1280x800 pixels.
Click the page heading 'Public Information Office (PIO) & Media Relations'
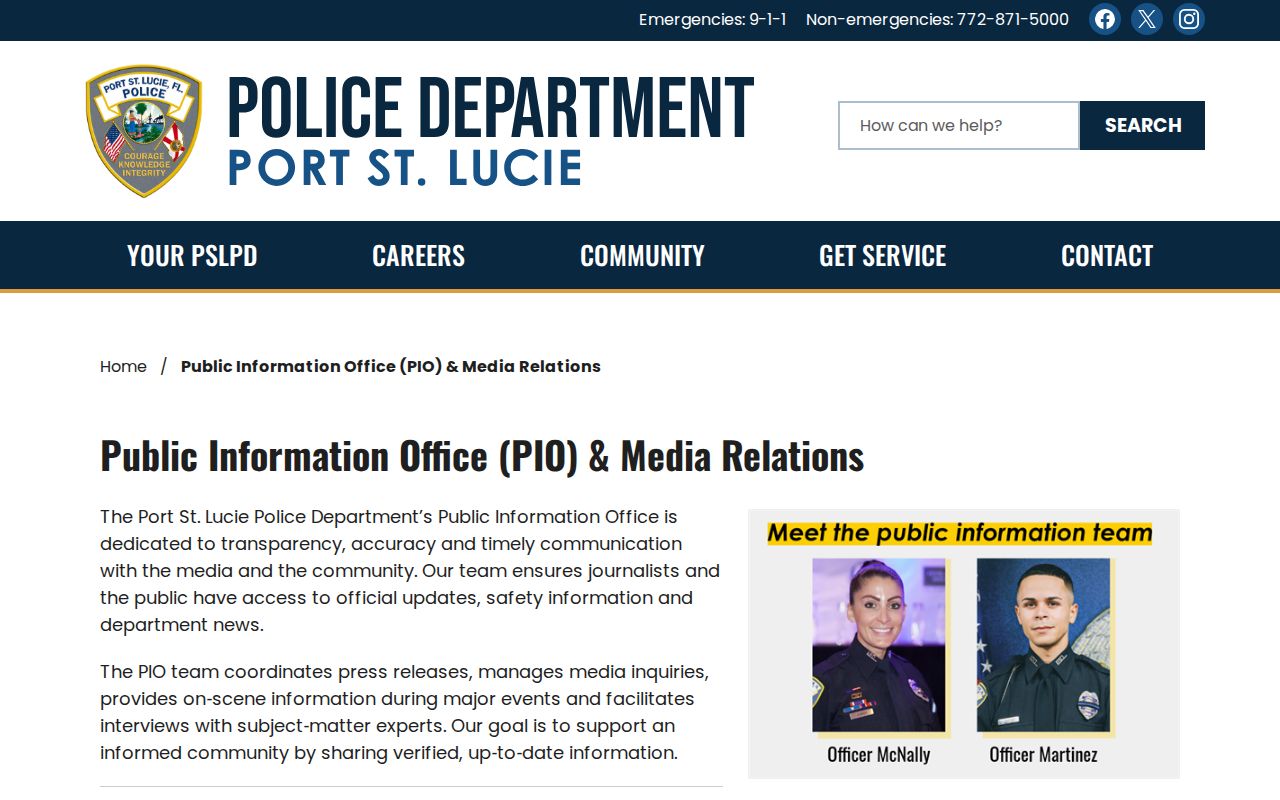point(482,456)
